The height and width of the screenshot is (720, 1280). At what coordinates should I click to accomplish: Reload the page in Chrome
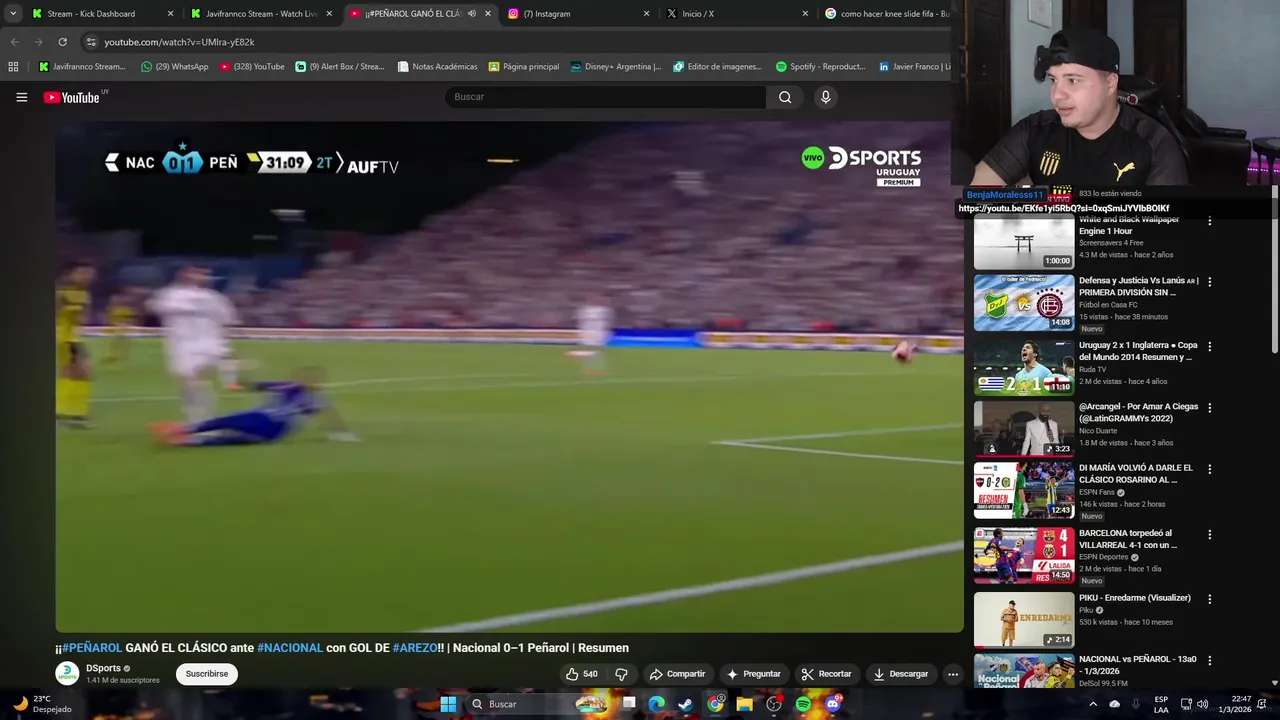point(62,42)
